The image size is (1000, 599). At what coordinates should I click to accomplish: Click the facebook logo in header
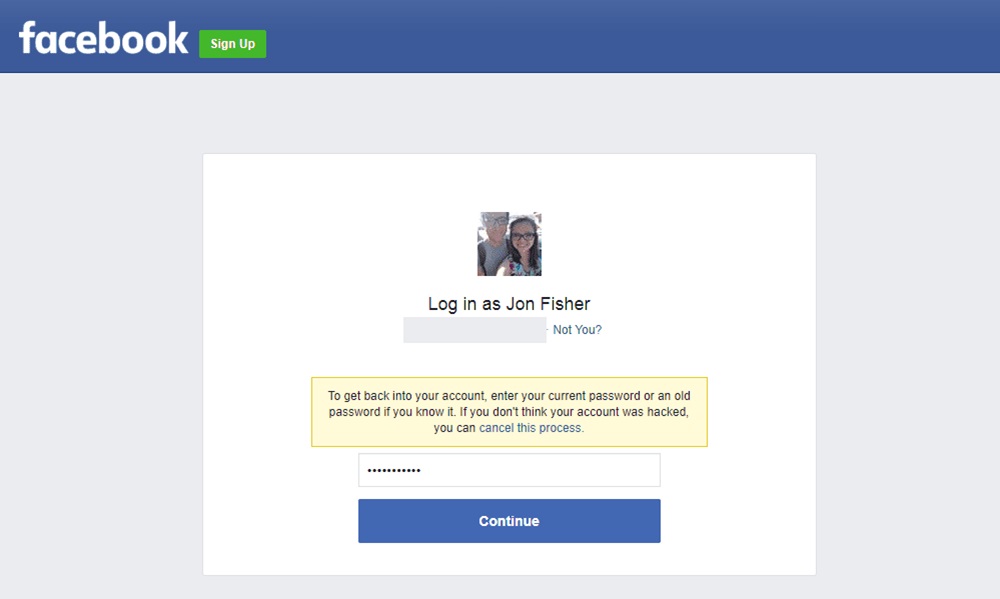(x=103, y=38)
